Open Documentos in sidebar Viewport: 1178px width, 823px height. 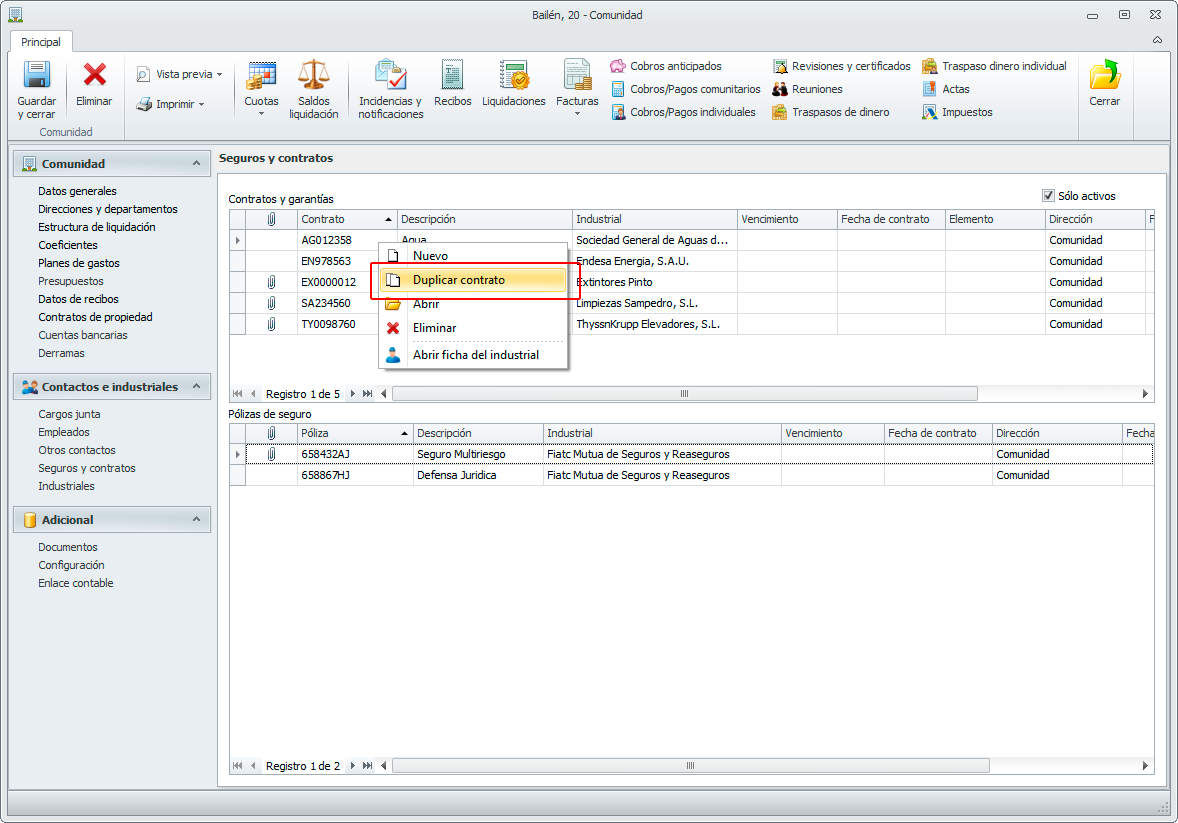[68, 547]
